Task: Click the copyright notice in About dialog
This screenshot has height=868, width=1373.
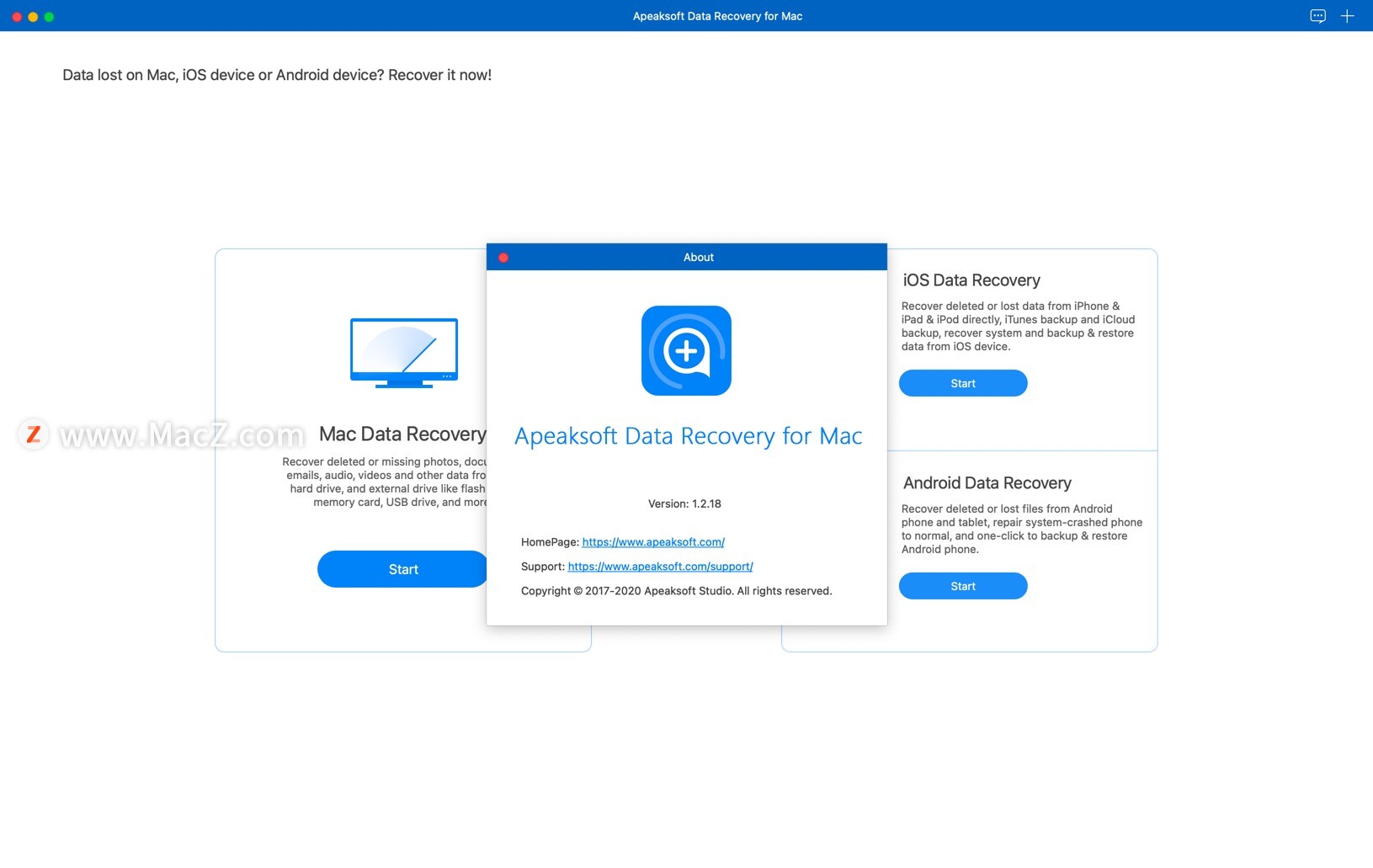Action: click(676, 591)
